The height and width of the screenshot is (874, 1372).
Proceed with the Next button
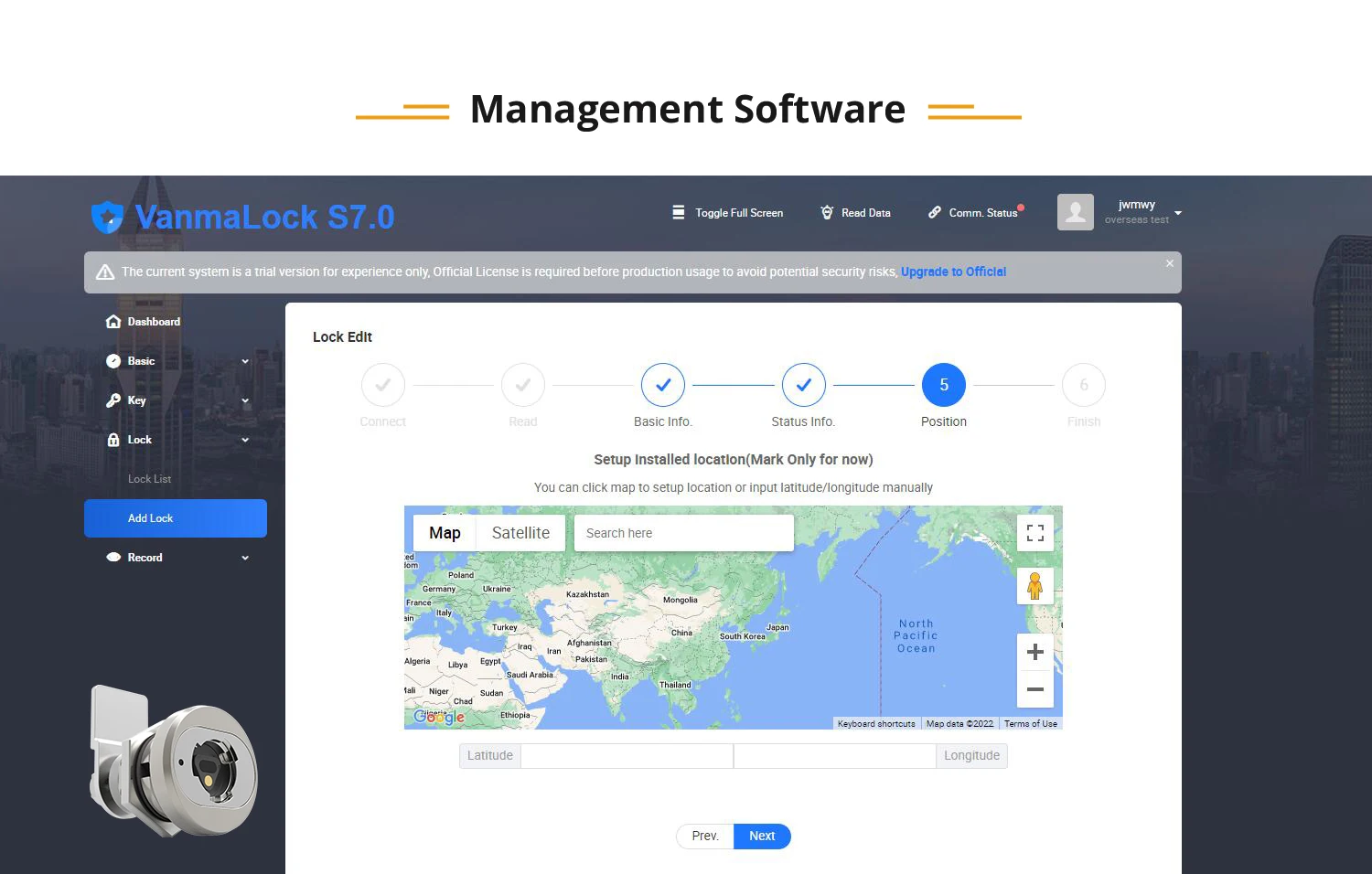click(x=762, y=837)
